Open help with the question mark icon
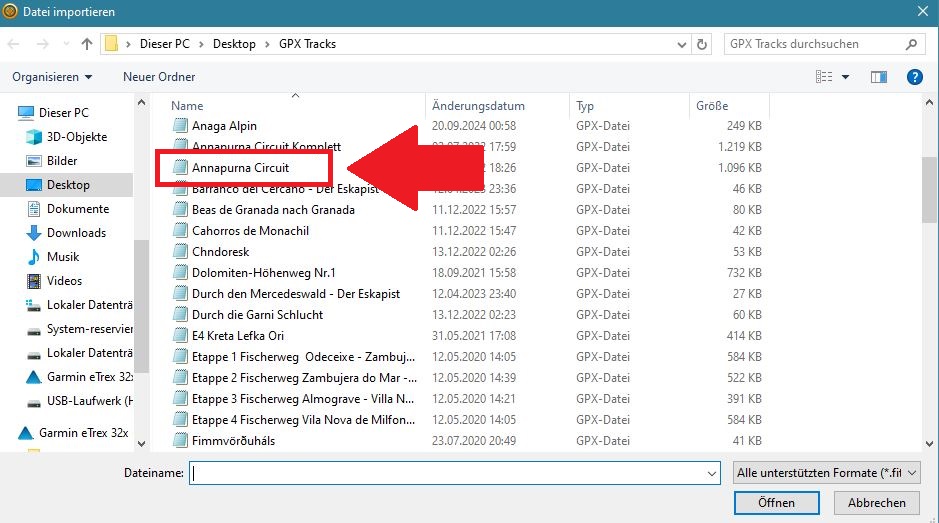The width and height of the screenshot is (939, 523). 914,77
